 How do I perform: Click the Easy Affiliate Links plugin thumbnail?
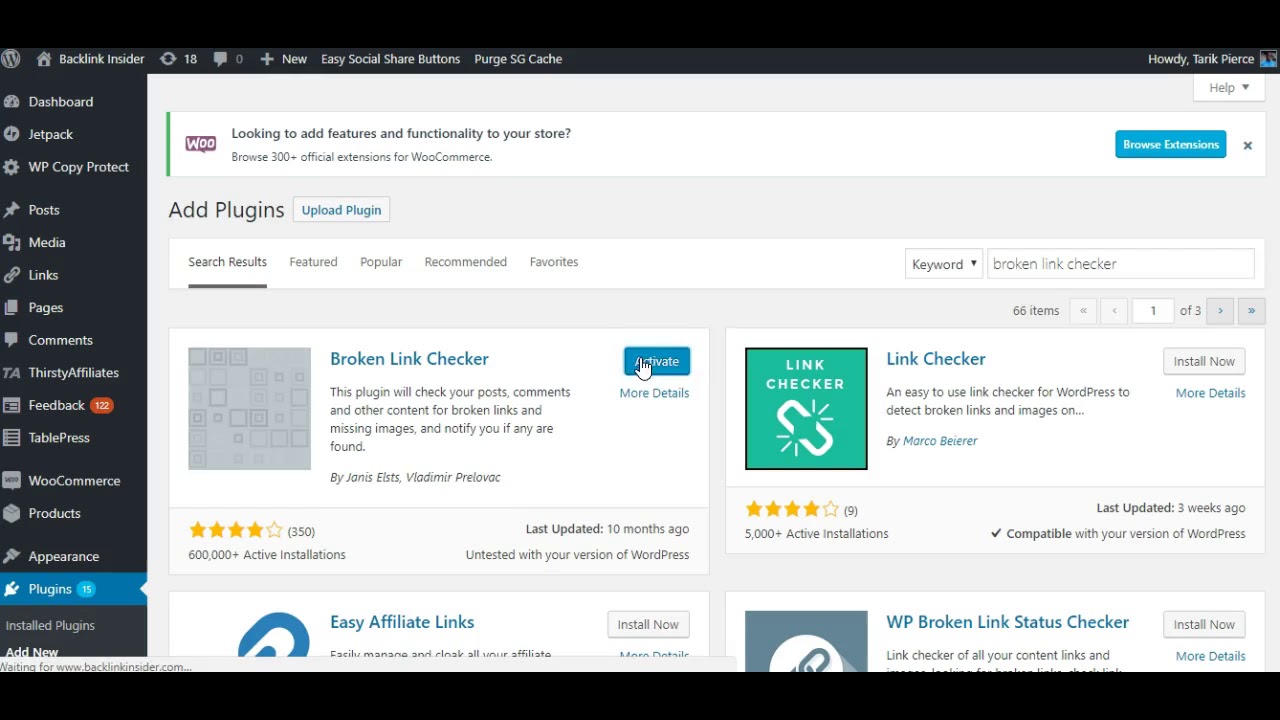point(273,634)
